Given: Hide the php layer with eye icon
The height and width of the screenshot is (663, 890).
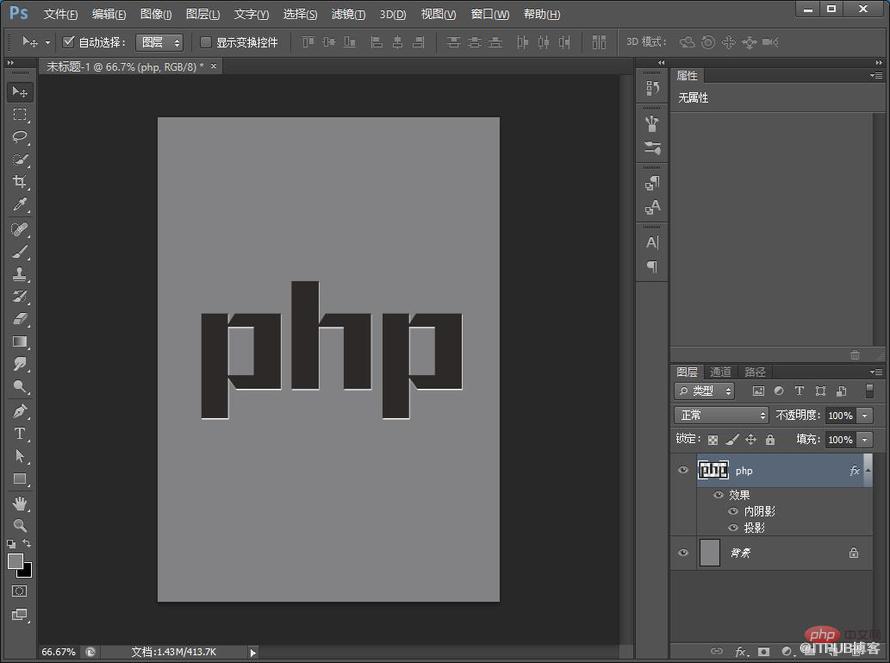Looking at the screenshot, I should click(x=683, y=470).
